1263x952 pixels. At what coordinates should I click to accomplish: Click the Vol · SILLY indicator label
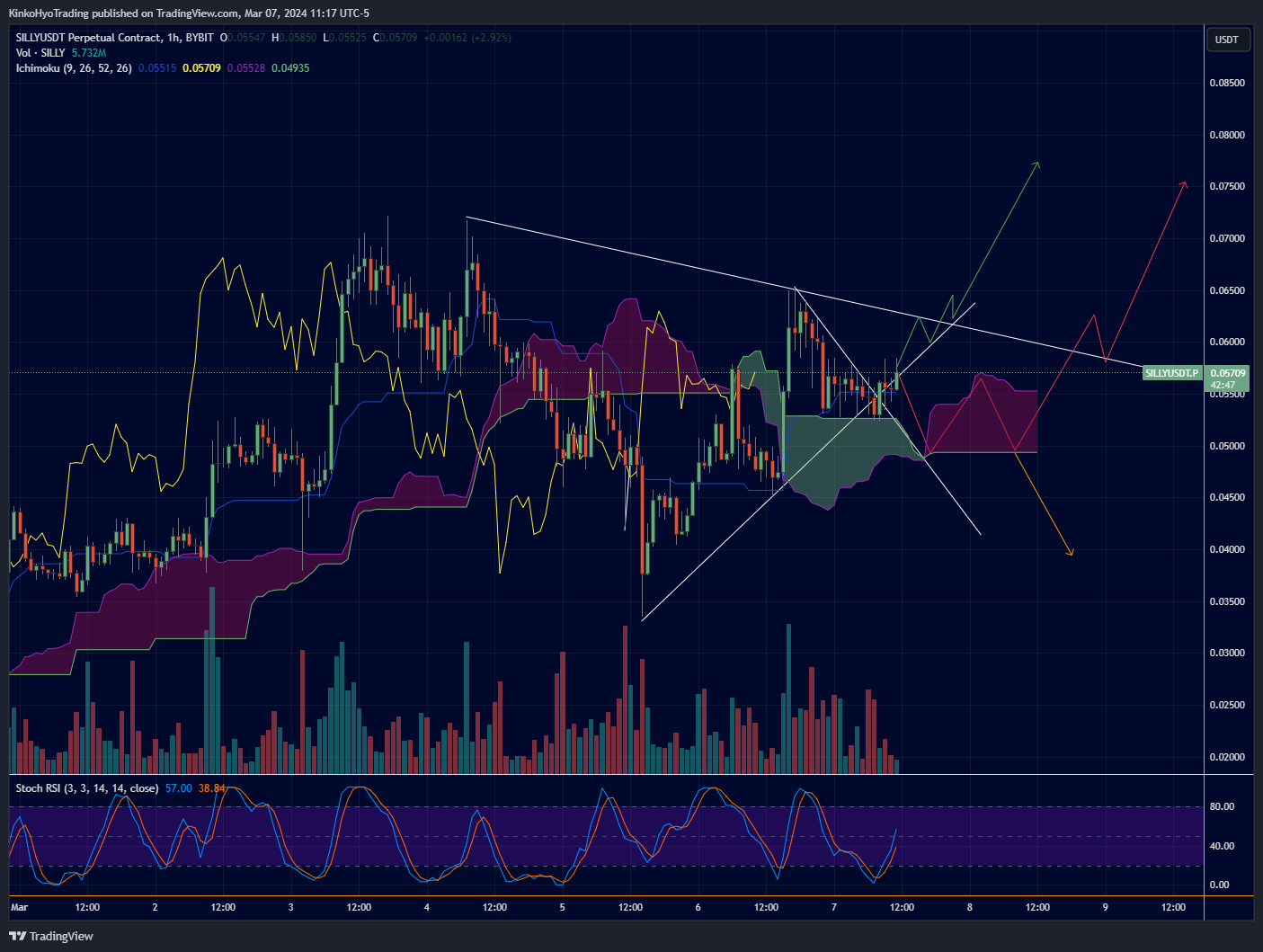pos(40,53)
